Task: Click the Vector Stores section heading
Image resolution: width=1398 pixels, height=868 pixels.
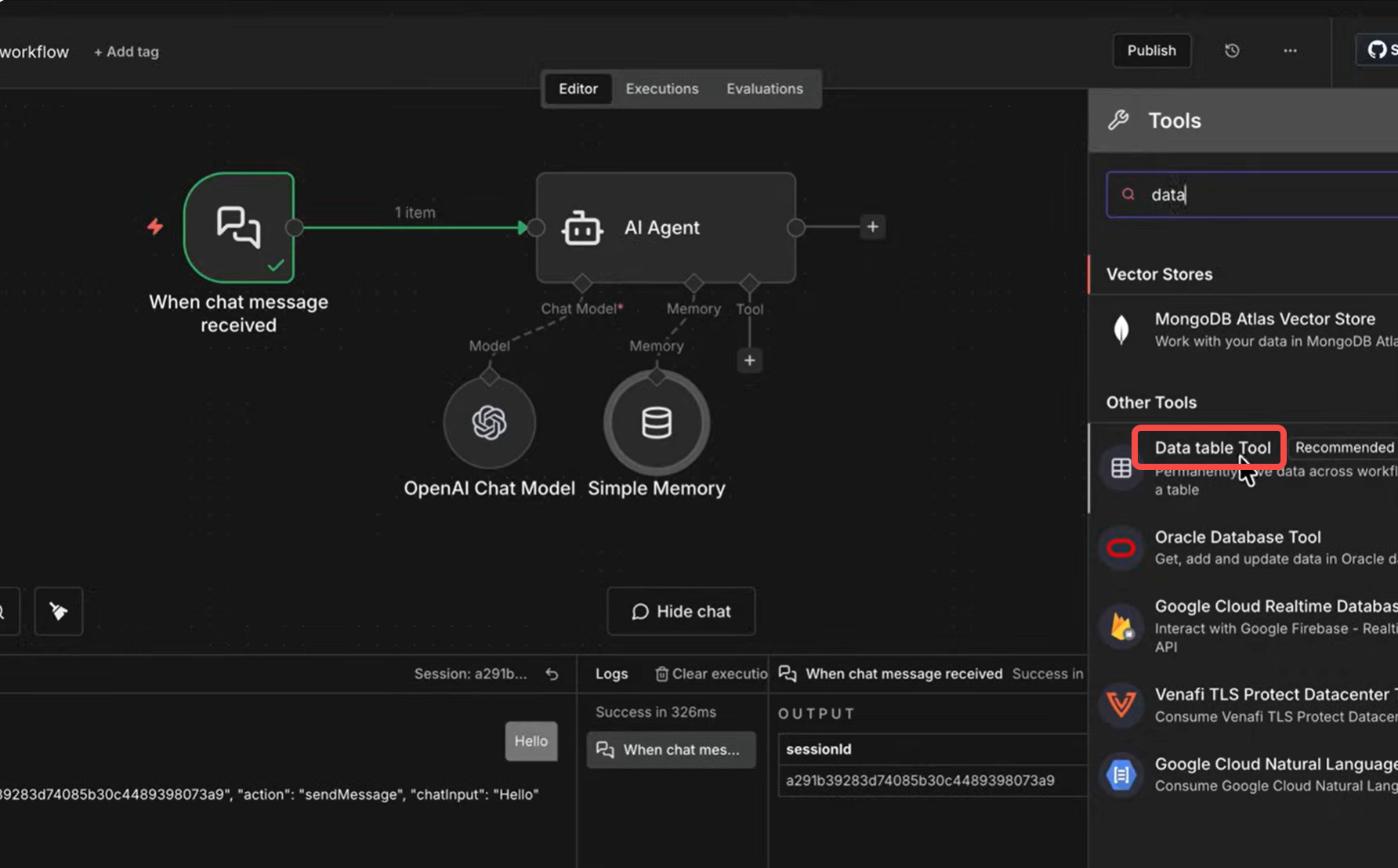Action: click(1160, 274)
